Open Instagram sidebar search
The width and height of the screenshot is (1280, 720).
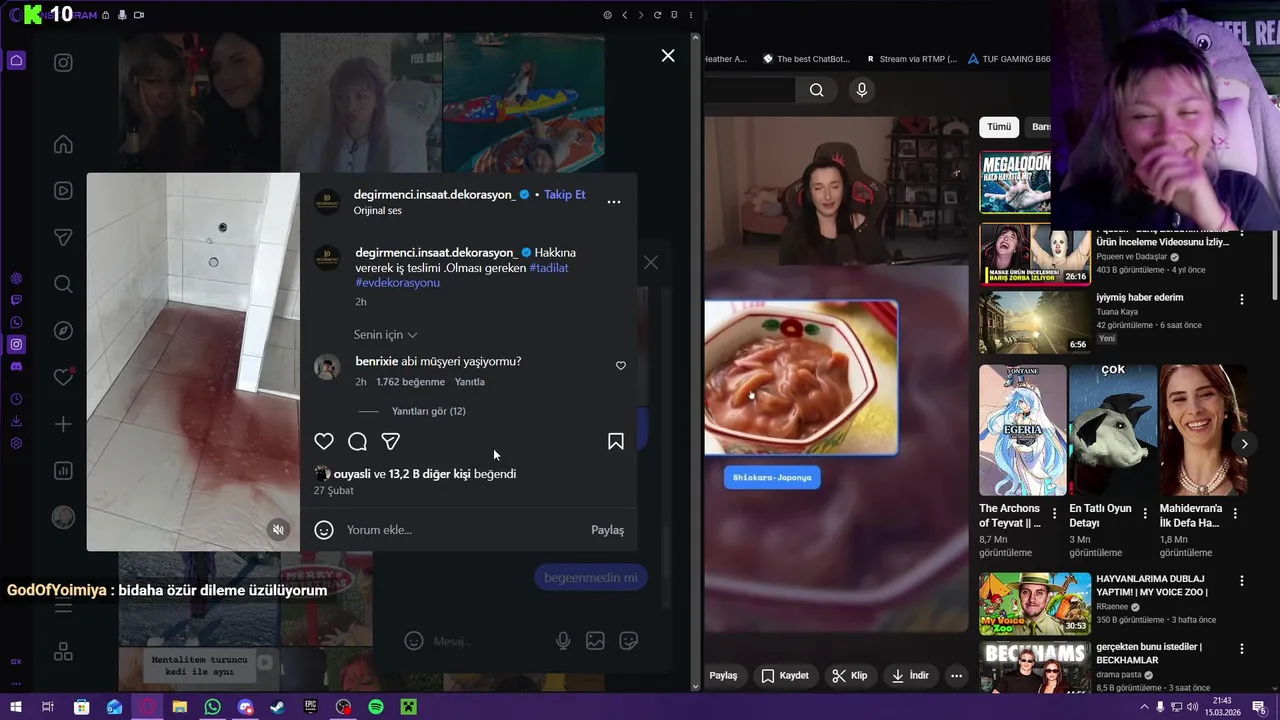pyautogui.click(x=63, y=284)
